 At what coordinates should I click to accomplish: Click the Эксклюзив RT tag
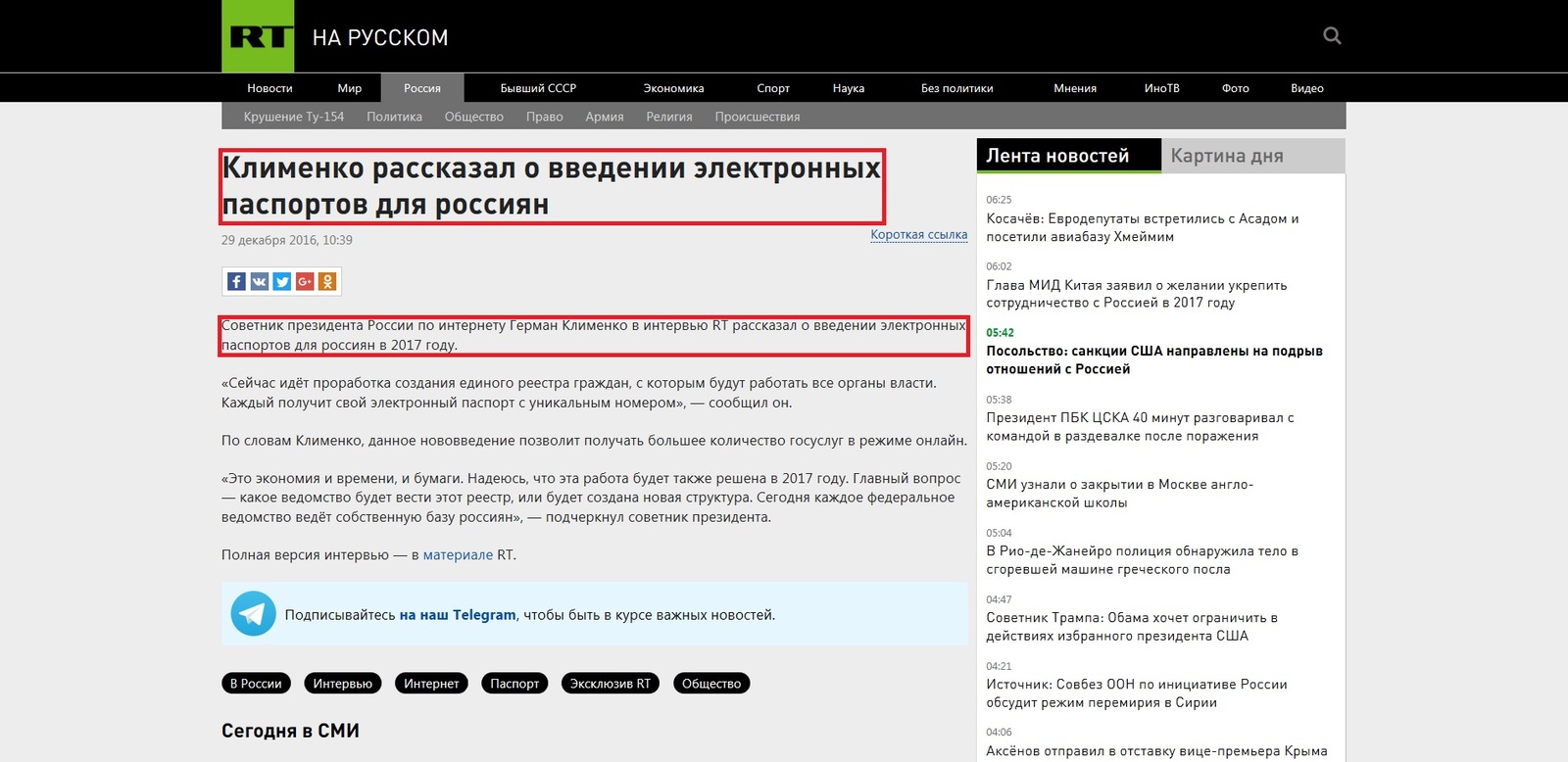coord(611,684)
